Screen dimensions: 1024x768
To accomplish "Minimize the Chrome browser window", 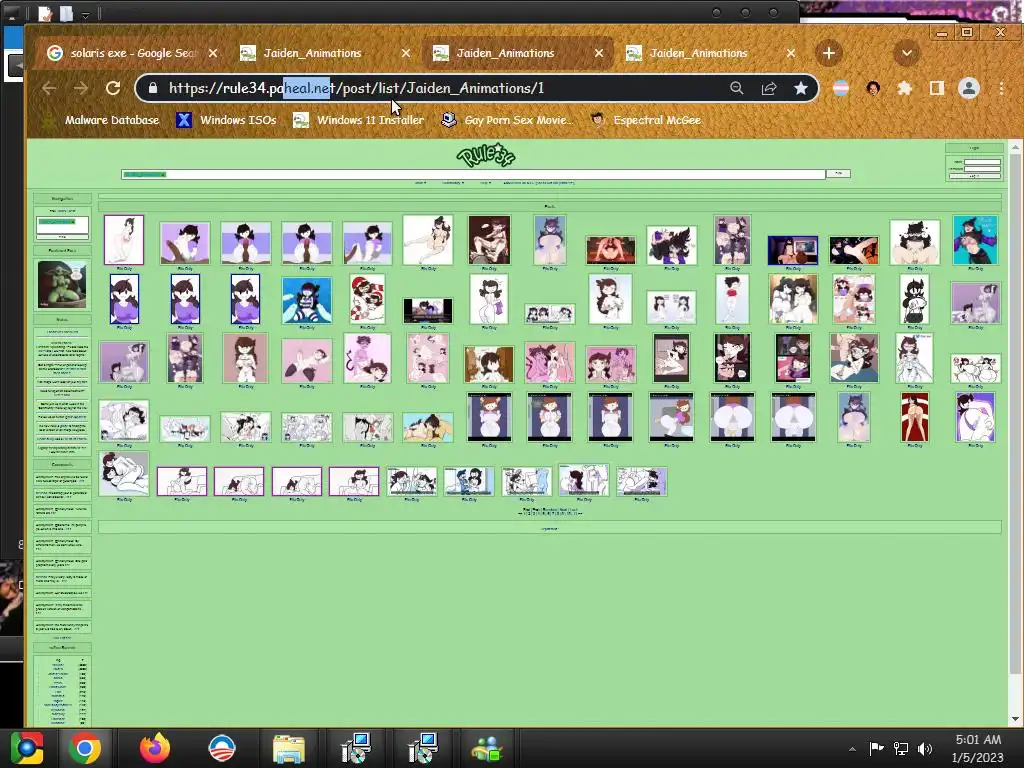I will pyautogui.click(x=942, y=33).
